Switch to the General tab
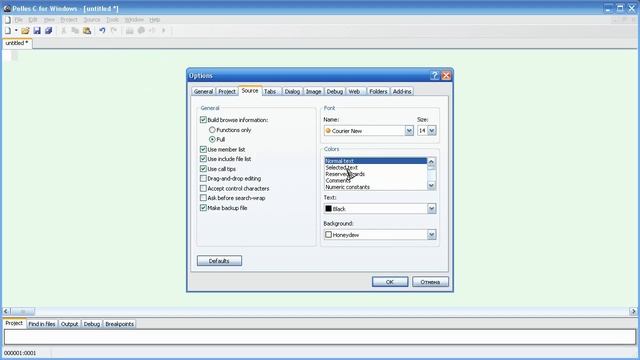 (203, 91)
